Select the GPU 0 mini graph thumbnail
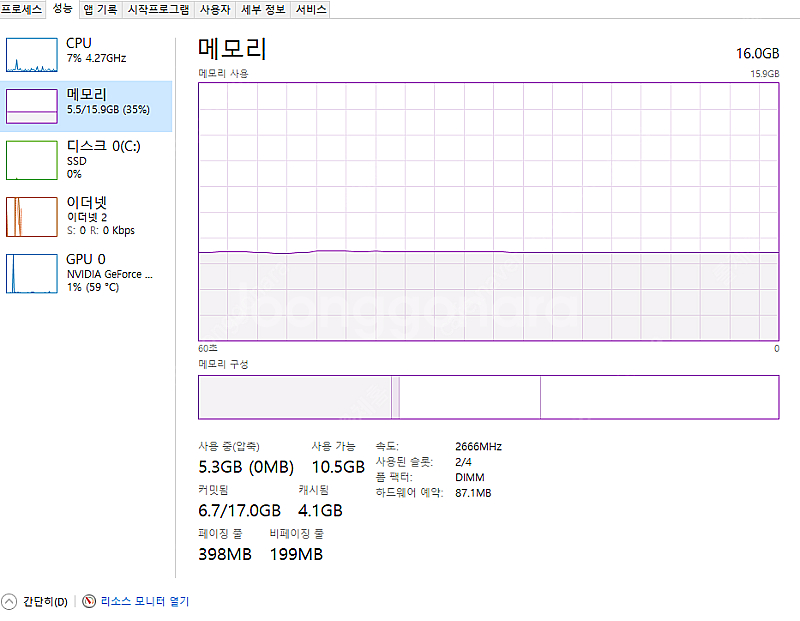Image resolution: width=800 pixels, height=621 pixels. (x=32, y=273)
